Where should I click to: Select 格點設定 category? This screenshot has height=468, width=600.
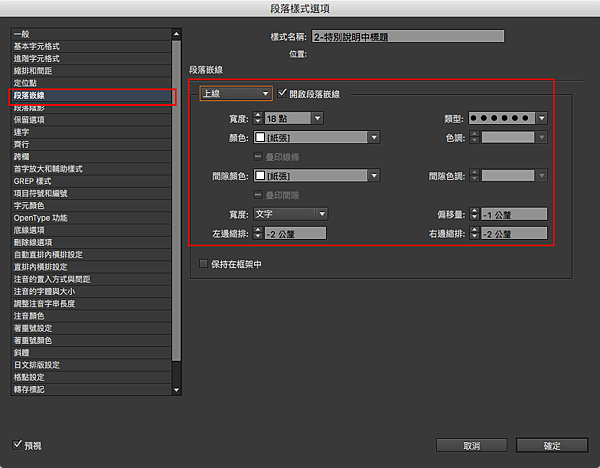pyautogui.click(x=91, y=377)
